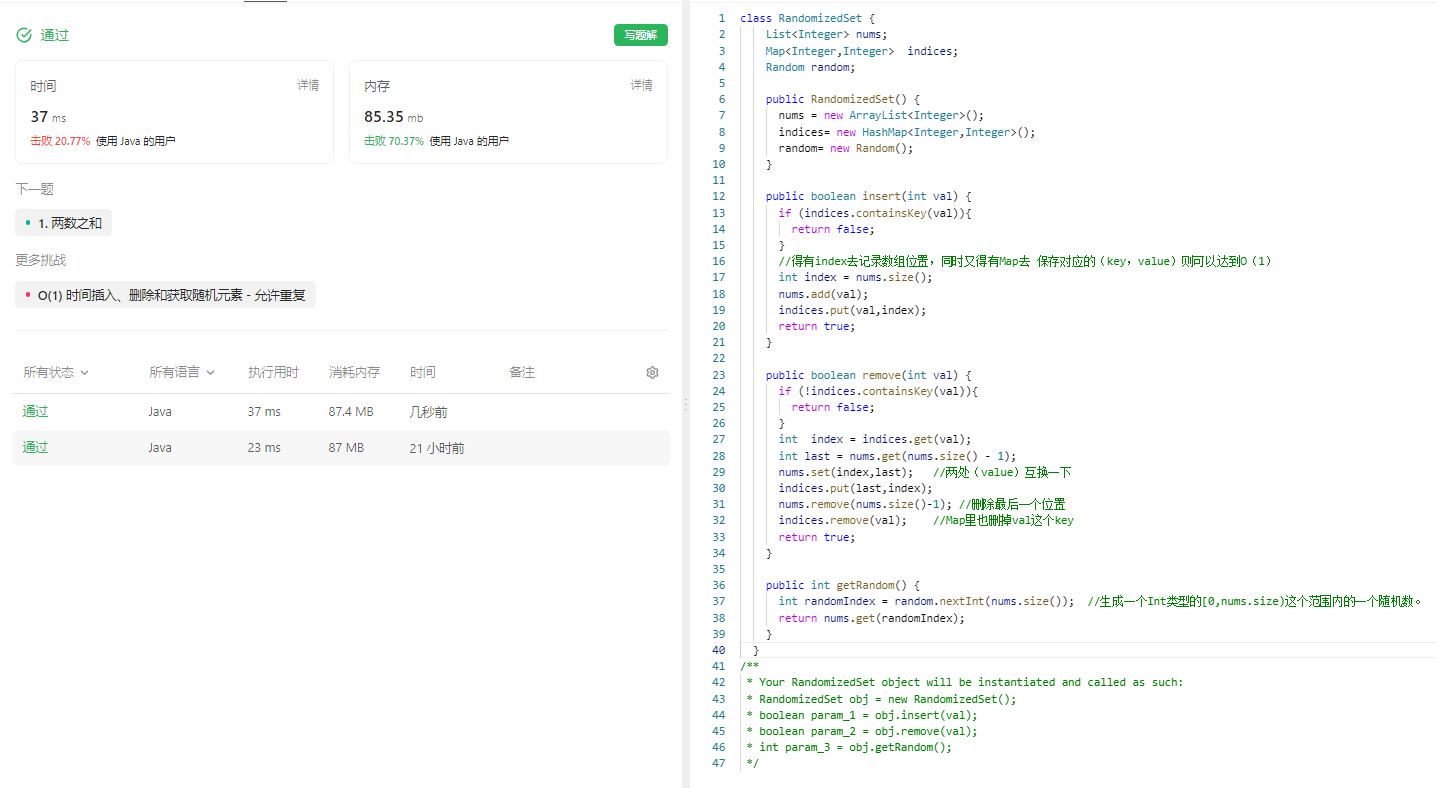Click line number 1 in editor

point(721,18)
